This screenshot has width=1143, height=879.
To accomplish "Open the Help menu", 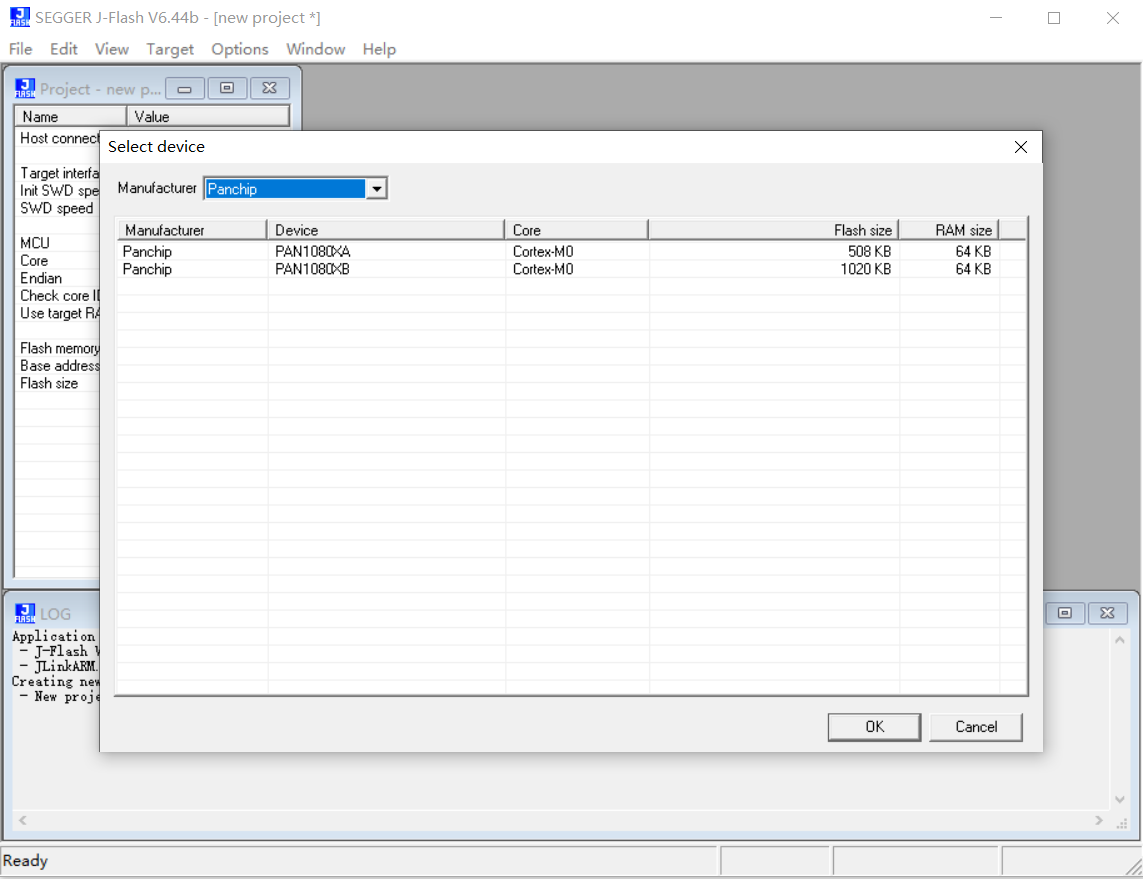I will (x=379, y=49).
